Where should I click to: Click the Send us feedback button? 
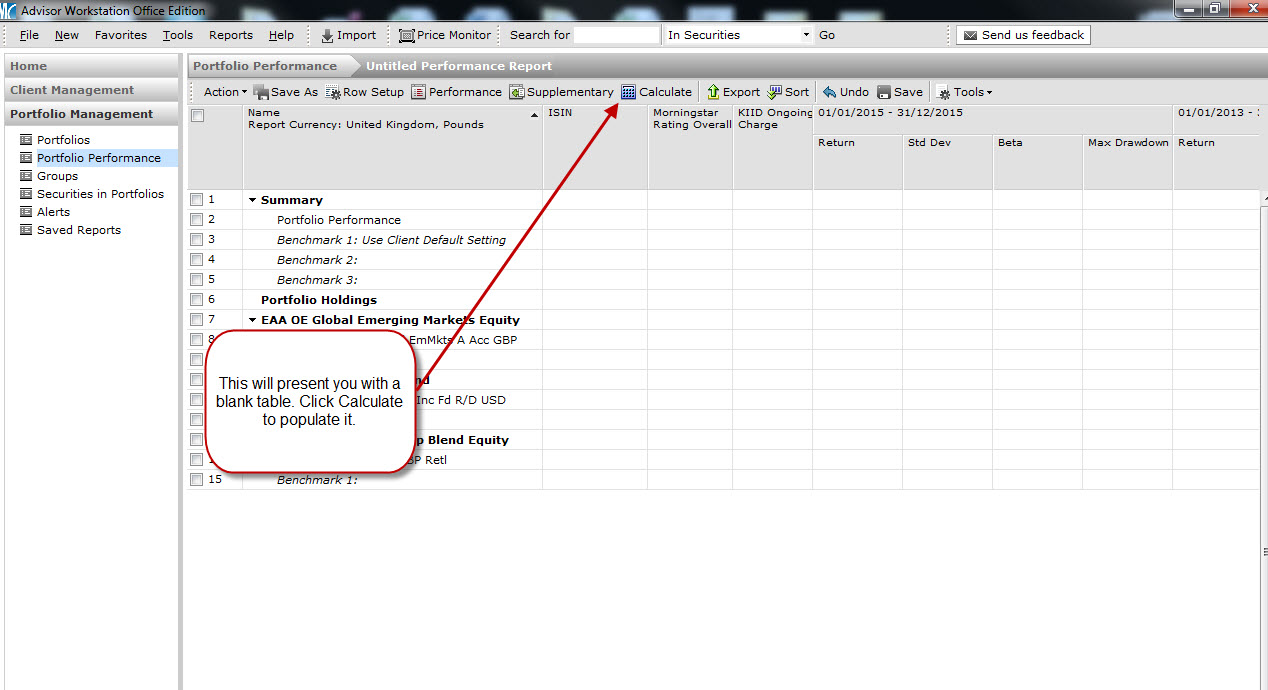[1023, 35]
